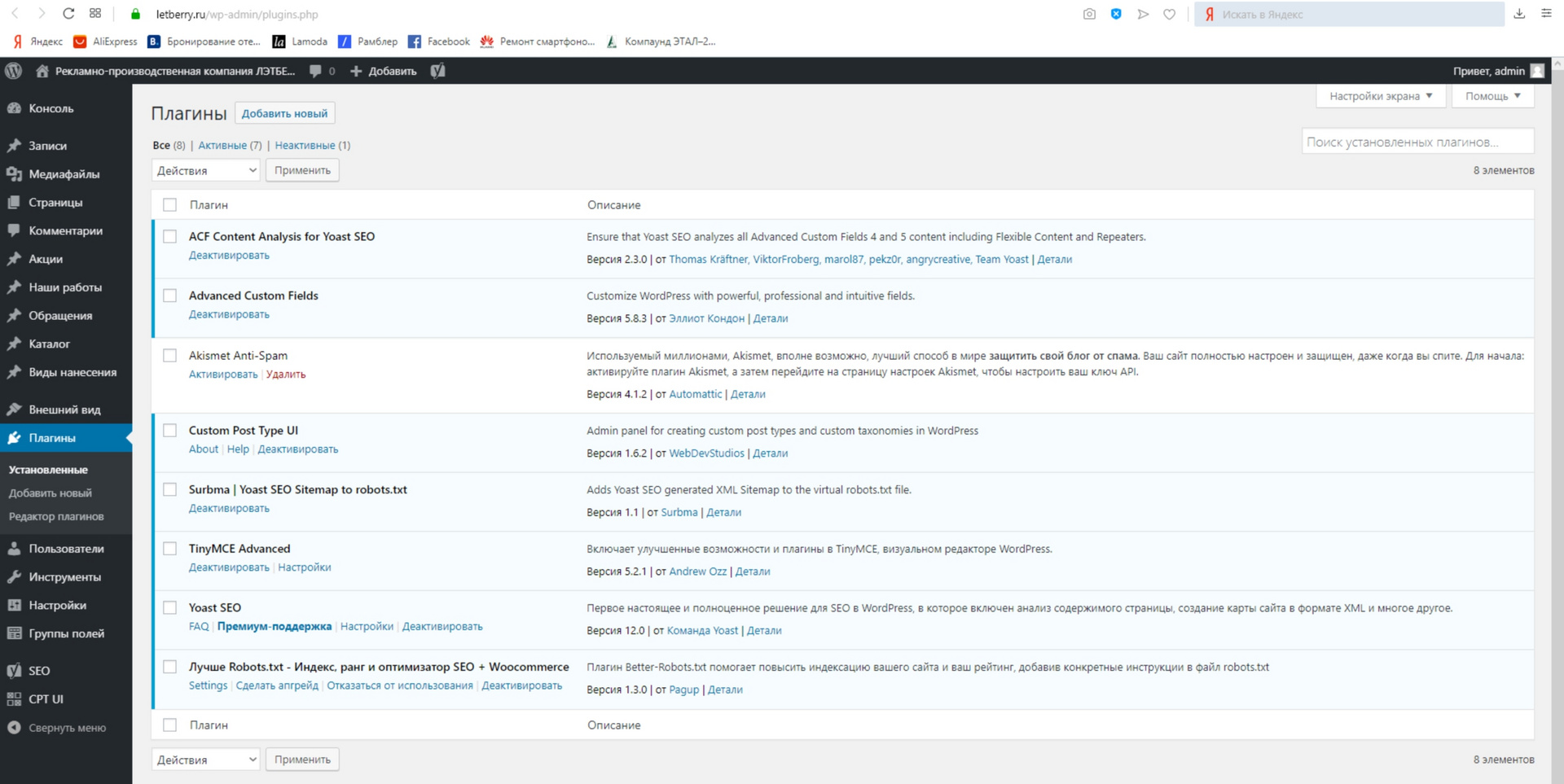
Task: Check Custom Post Type UI checkbox
Action: coord(169,431)
